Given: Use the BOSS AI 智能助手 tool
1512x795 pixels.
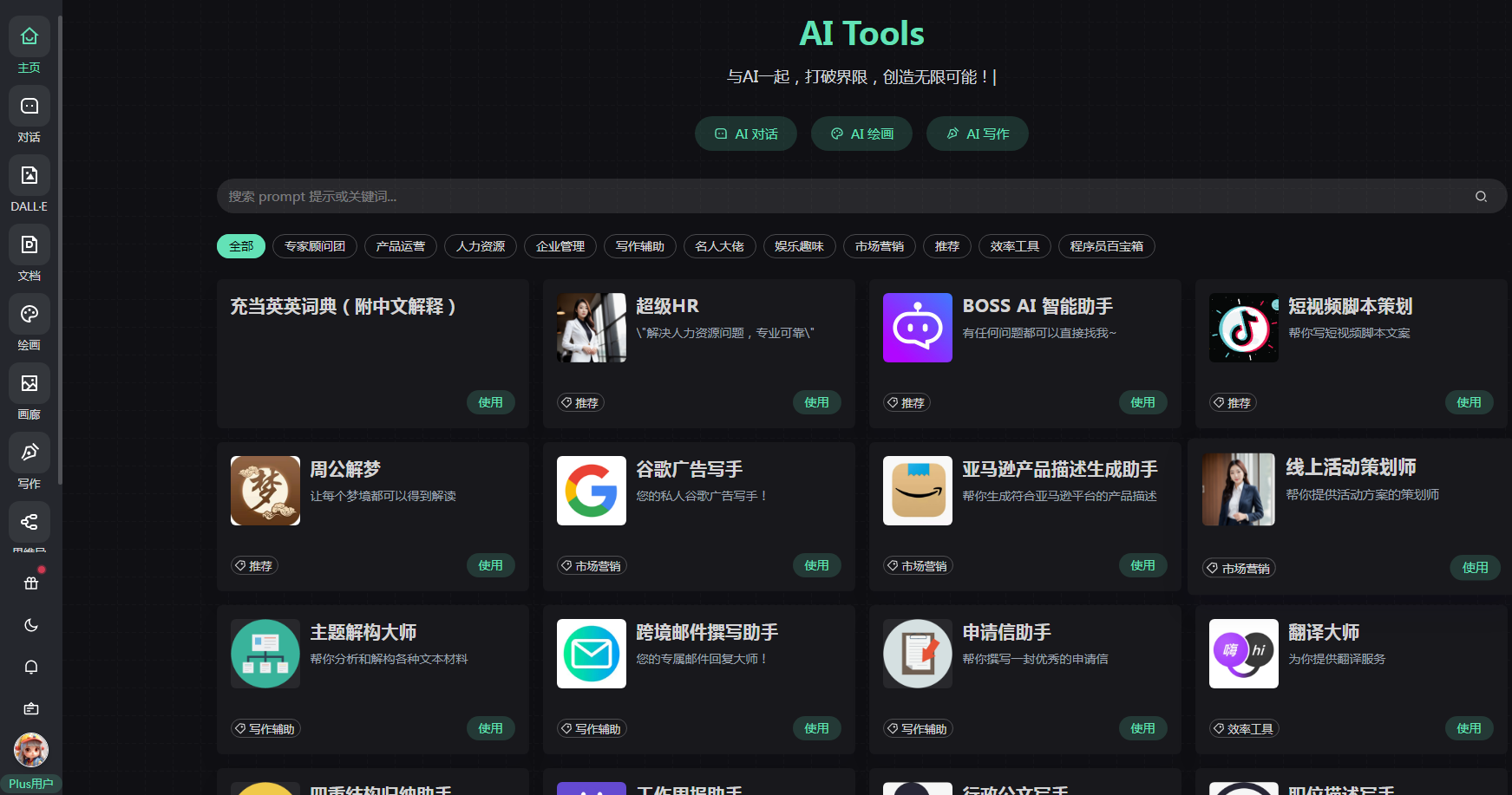Looking at the screenshot, I should 1143,402.
